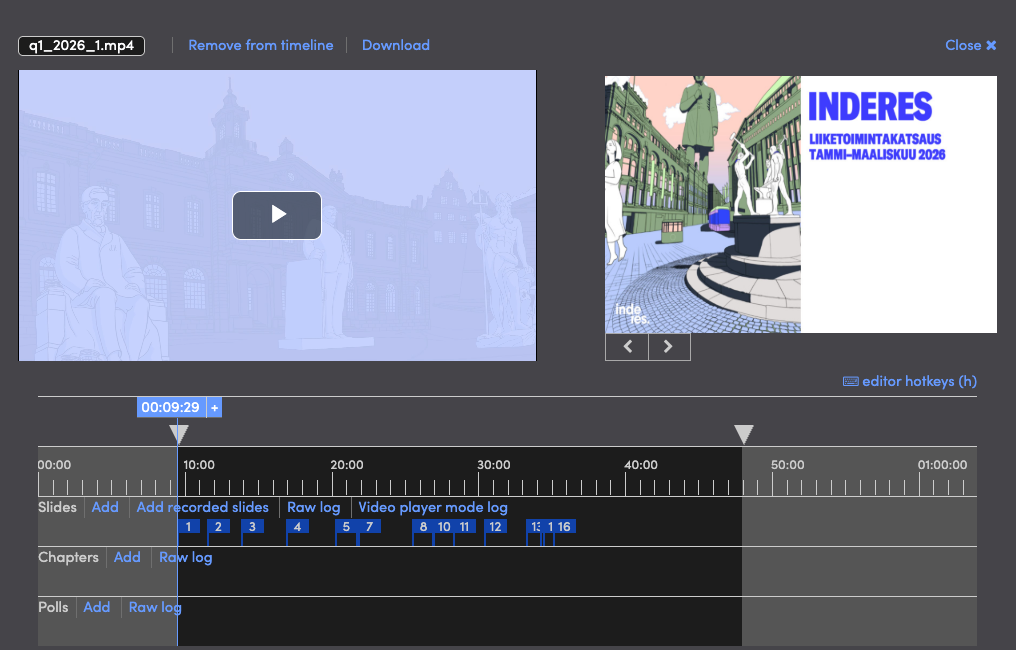Grab the trim start triangle handle
Image resolution: width=1016 pixels, height=650 pixels.
[x=179, y=434]
